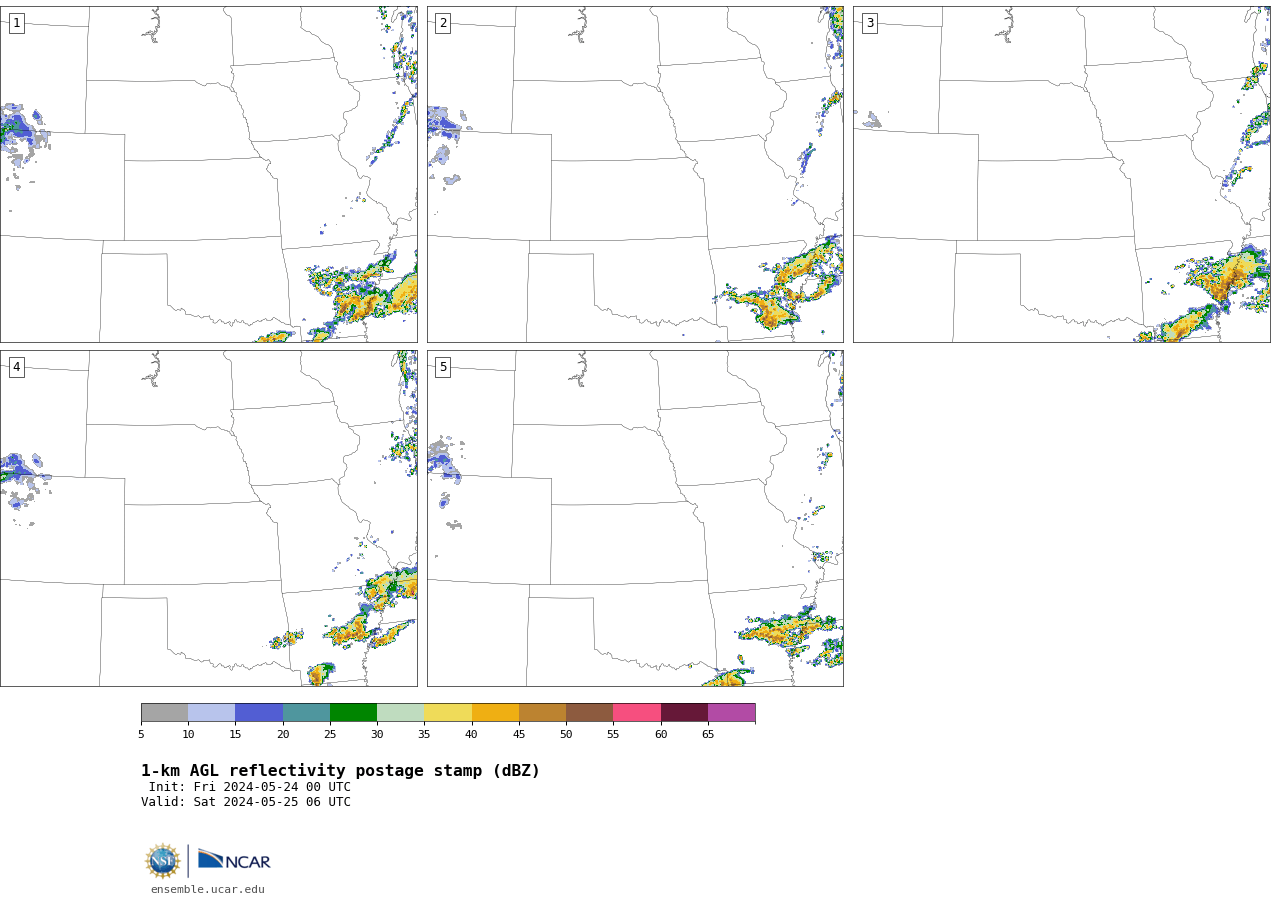Screen dimensions: 1280x901
Task: Click the colorbar tick label 65
Action: pyautogui.click(x=708, y=735)
